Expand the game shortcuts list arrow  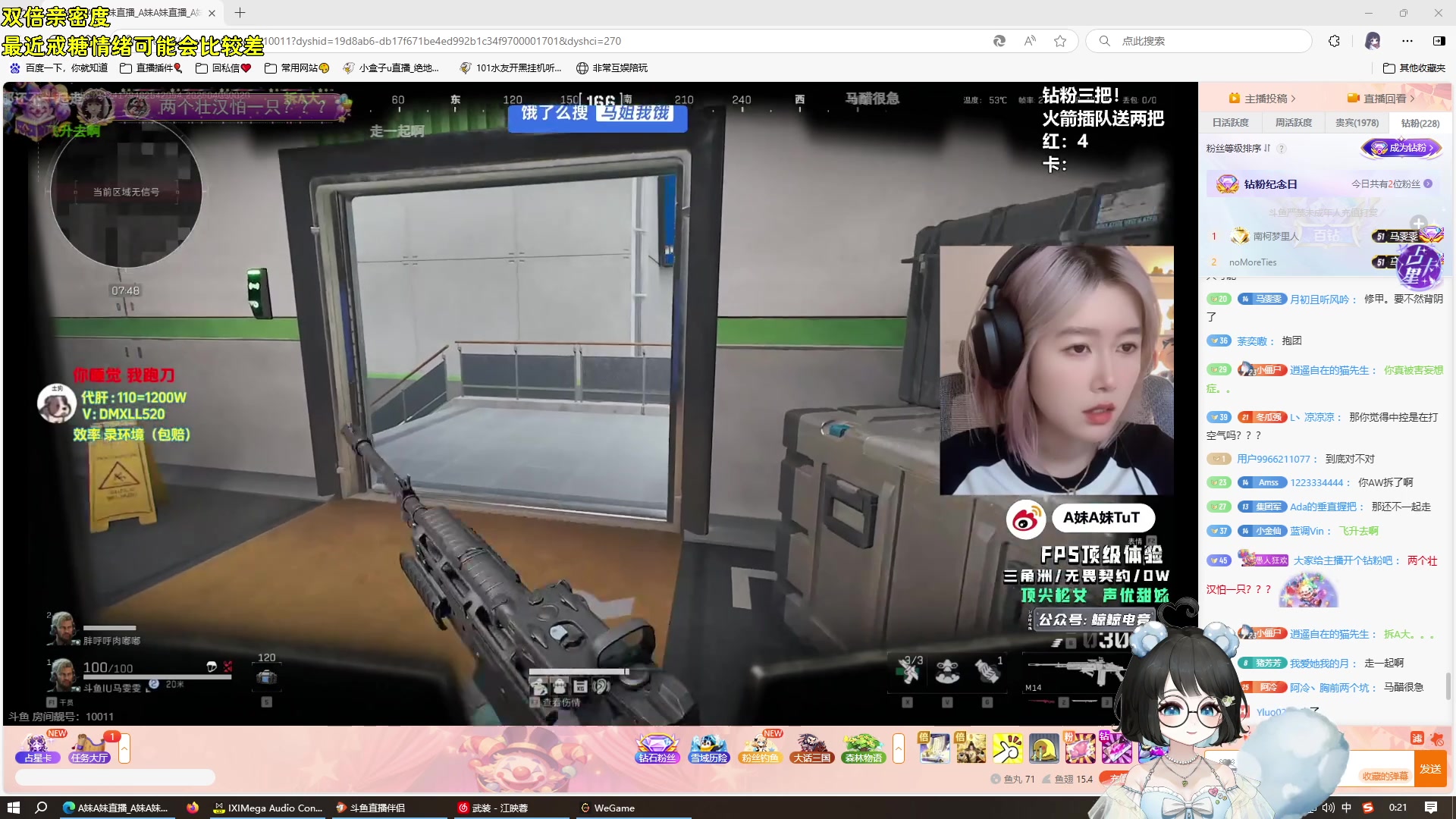pos(899,748)
